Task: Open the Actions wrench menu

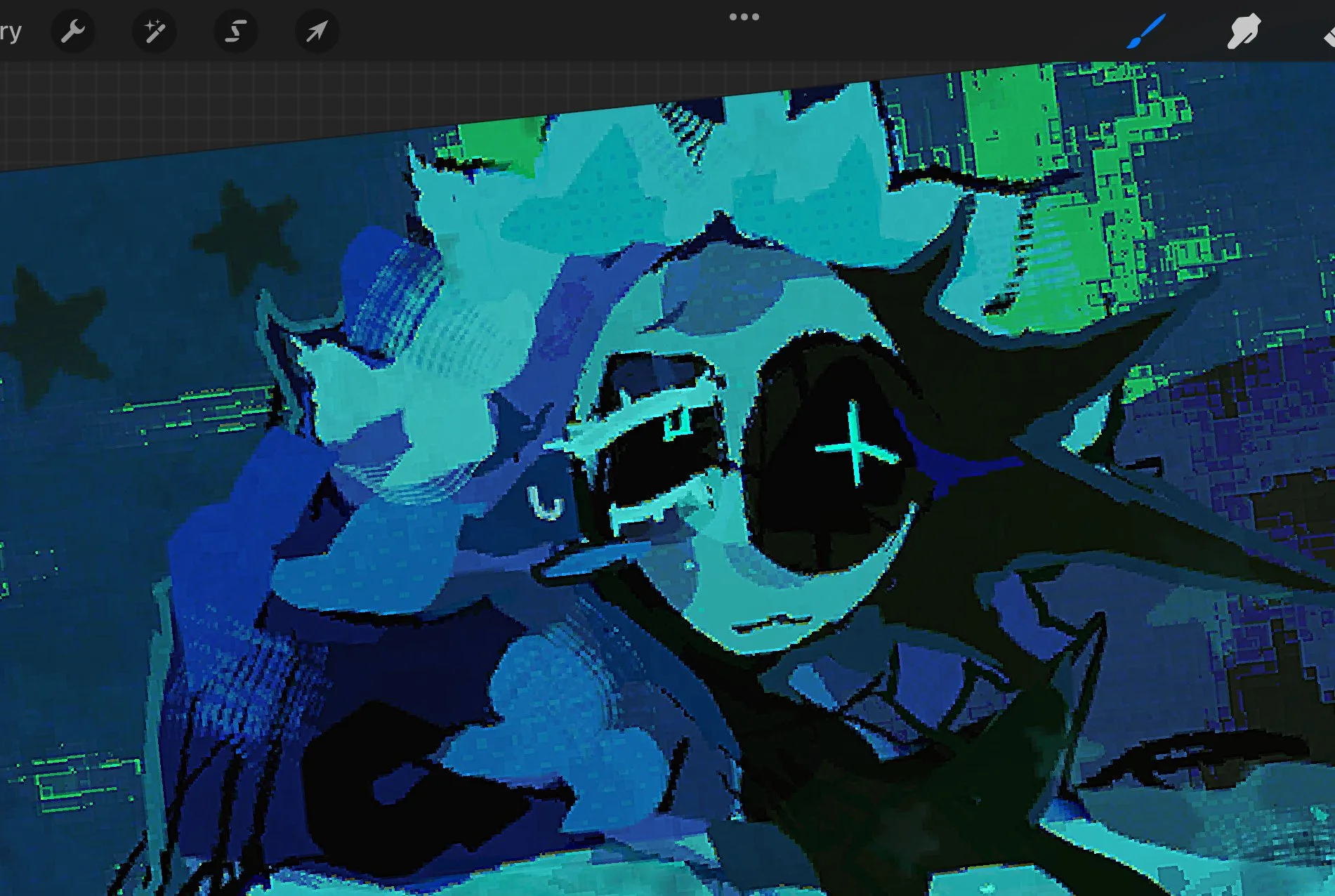Action: pos(73,31)
